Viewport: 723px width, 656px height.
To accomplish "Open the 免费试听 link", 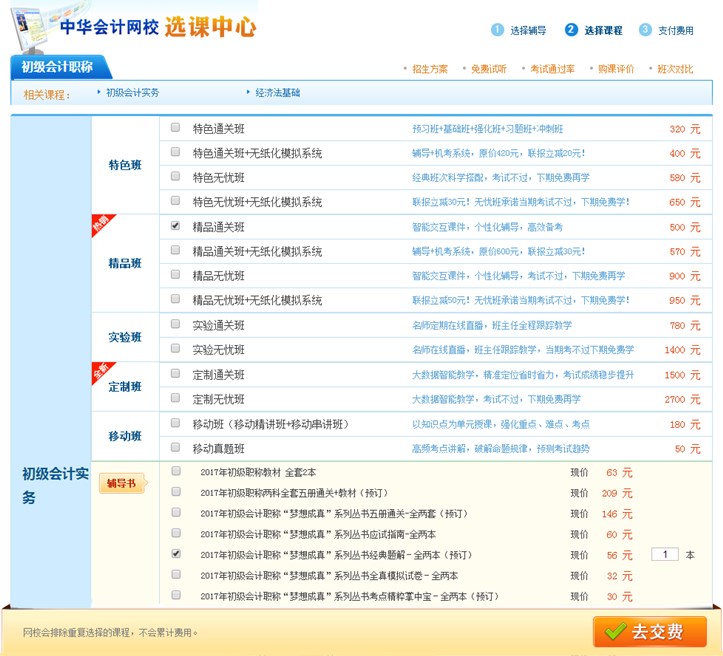I will tap(488, 69).
